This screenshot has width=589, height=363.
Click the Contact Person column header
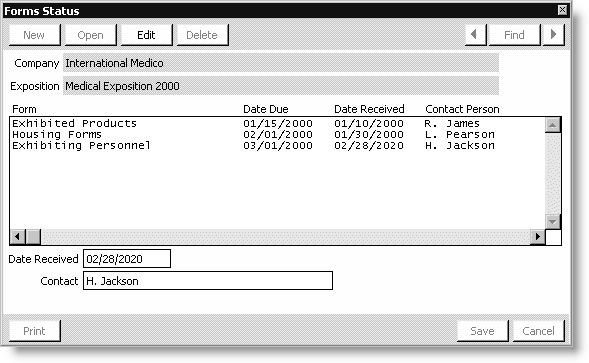462,109
